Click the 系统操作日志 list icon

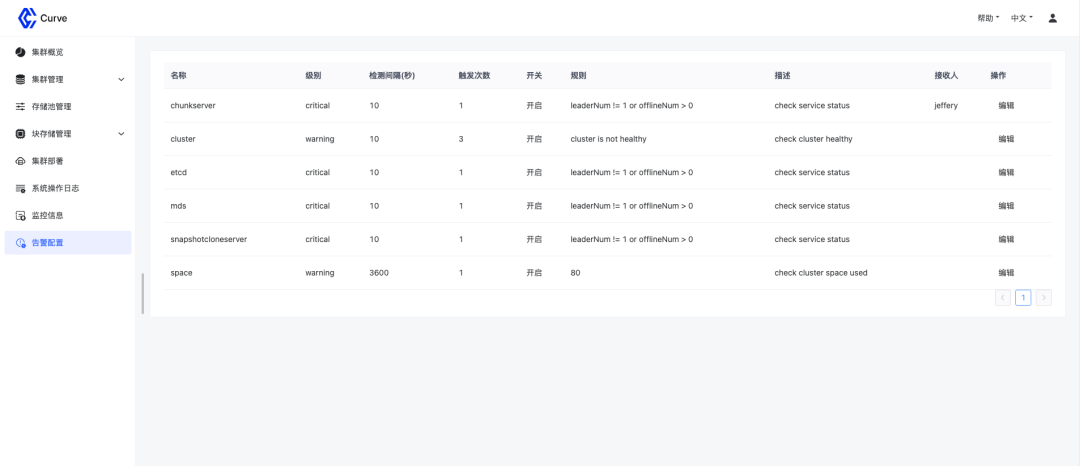tap(20, 188)
